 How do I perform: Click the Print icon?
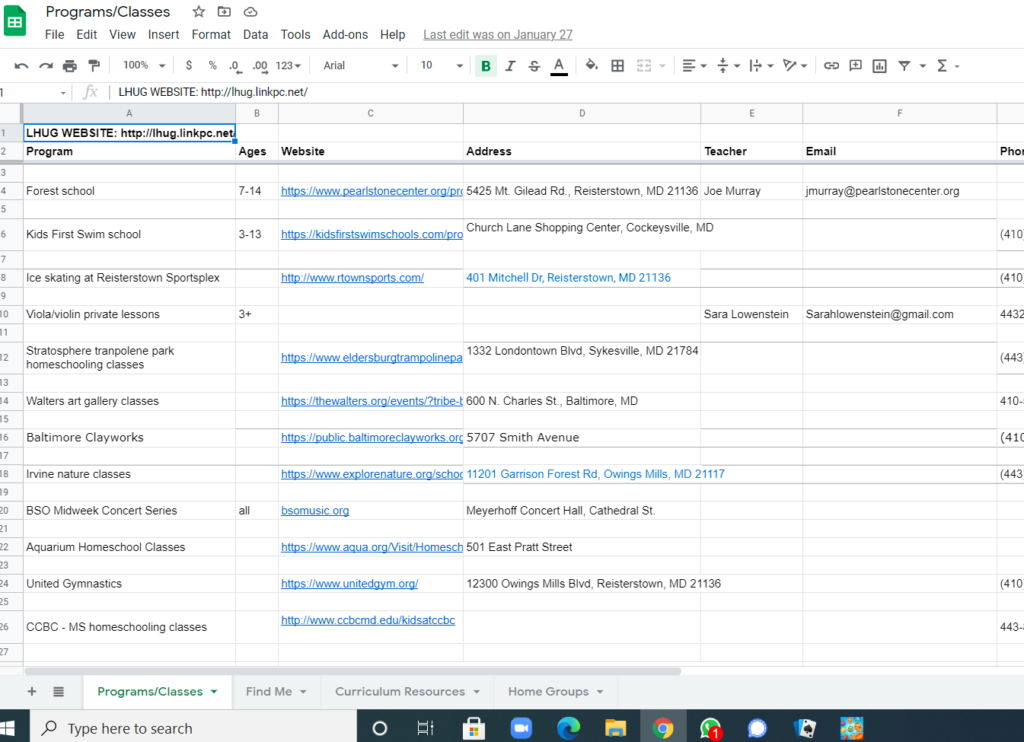coord(70,65)
